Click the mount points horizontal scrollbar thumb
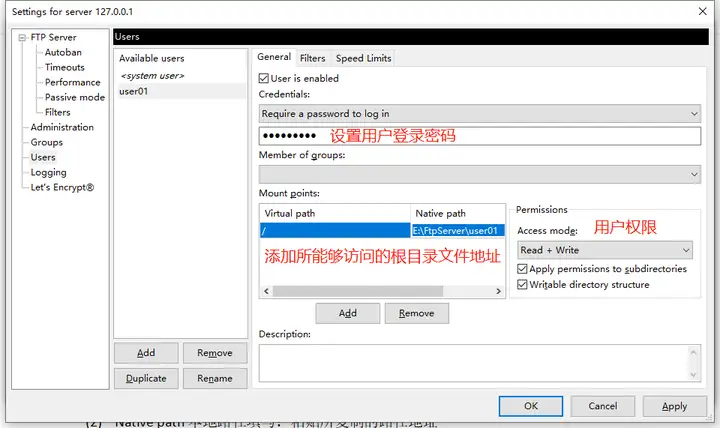Viewport: 720px width, 428px height. (x=358, y=291)
